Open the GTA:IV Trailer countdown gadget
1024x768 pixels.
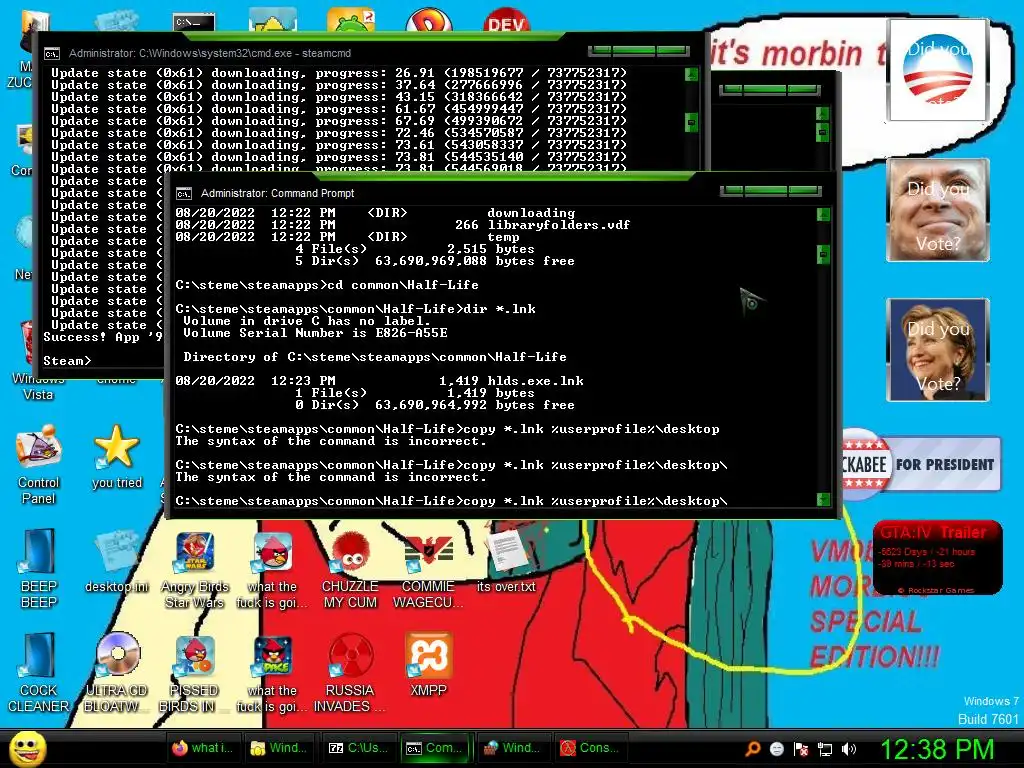click(x=937, y=558)
